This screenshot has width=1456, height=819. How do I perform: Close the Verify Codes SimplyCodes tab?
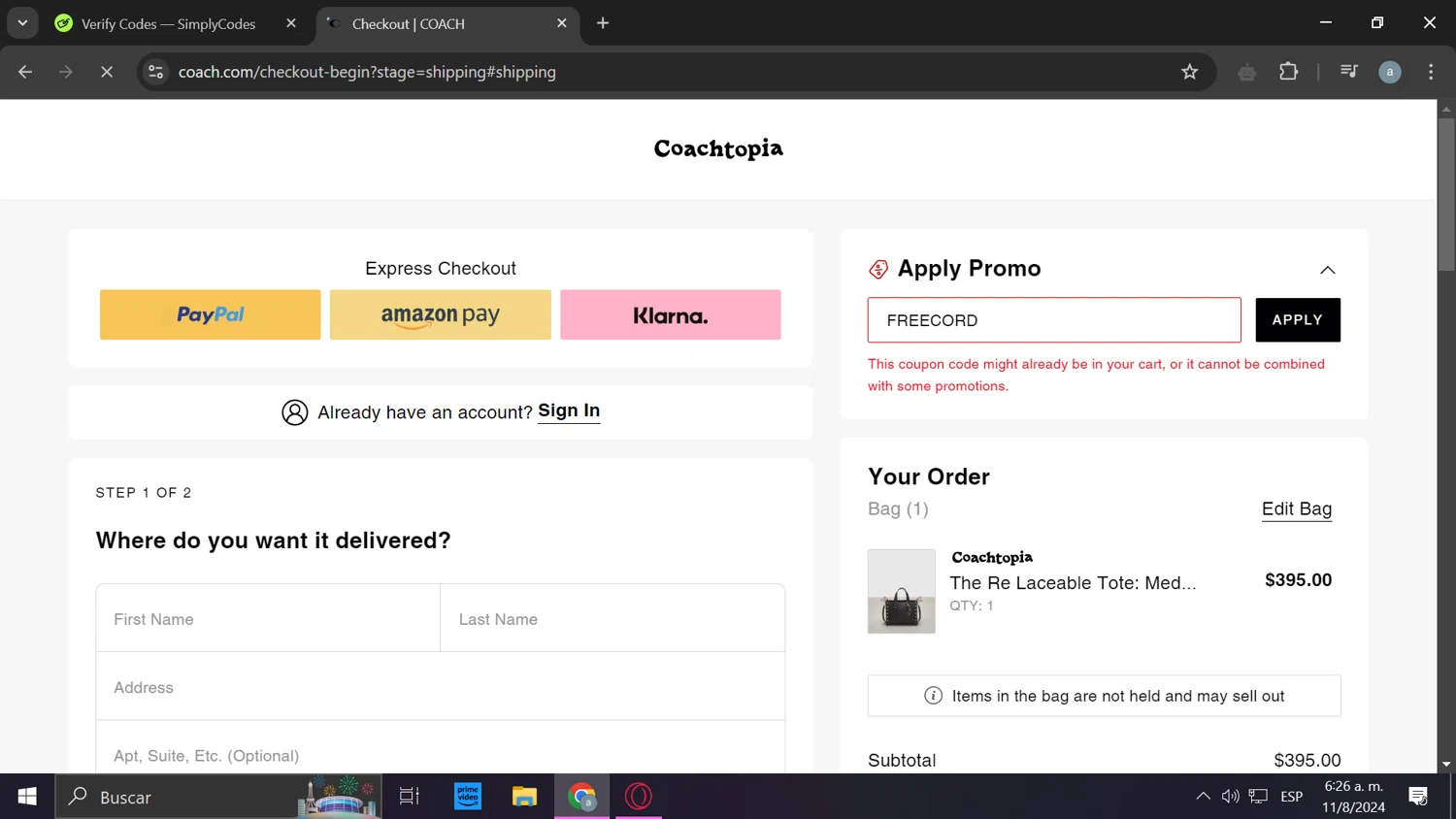click(x=291, y=23)
